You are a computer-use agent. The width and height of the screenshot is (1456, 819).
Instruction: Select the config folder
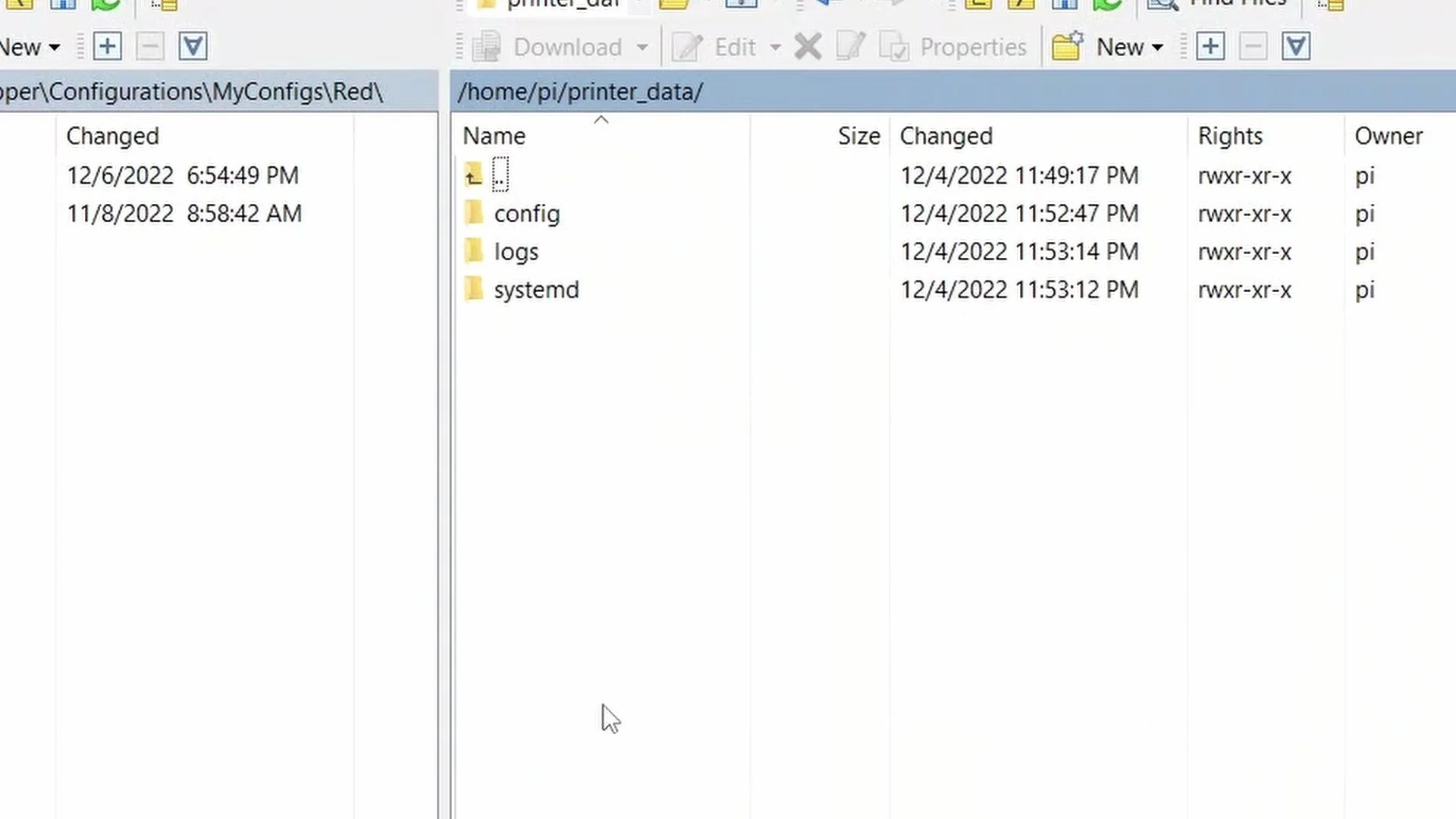point(526,214)
